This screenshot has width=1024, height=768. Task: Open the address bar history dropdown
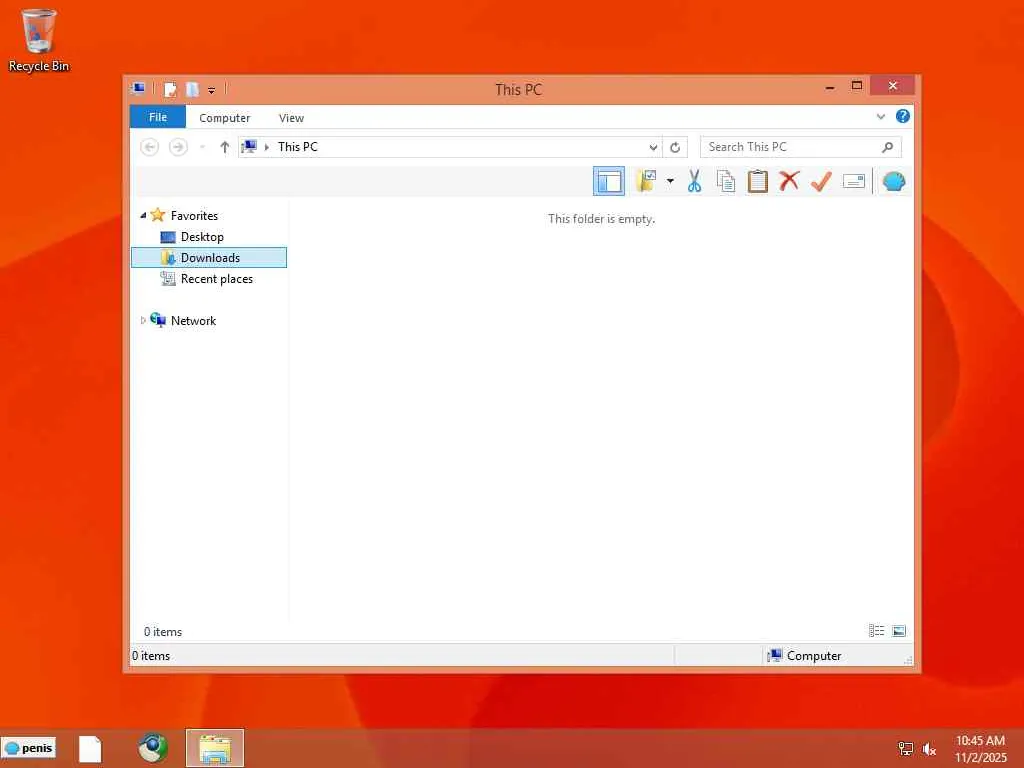[652, 147]
